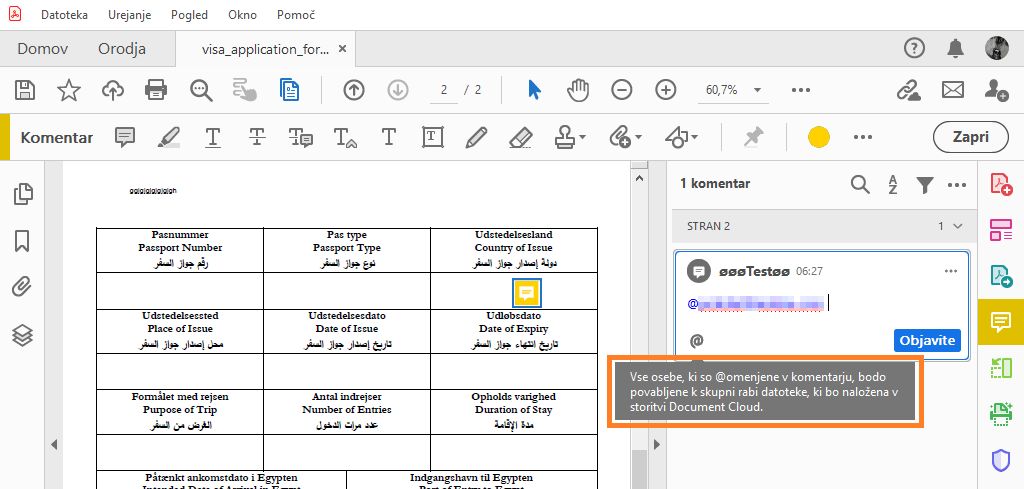Open the bookmarks panel

click(22, 240)
